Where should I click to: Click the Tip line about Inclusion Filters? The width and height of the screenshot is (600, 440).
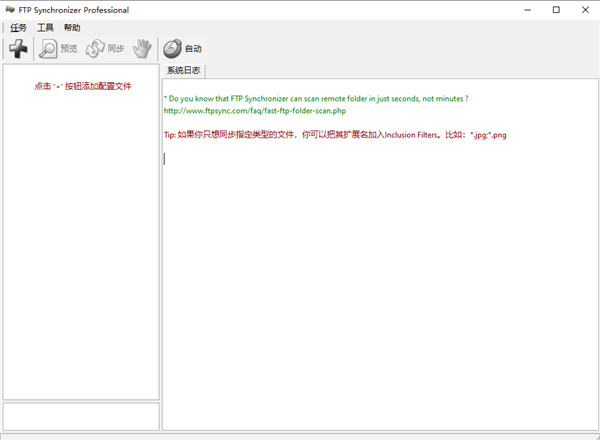(335, 135)
